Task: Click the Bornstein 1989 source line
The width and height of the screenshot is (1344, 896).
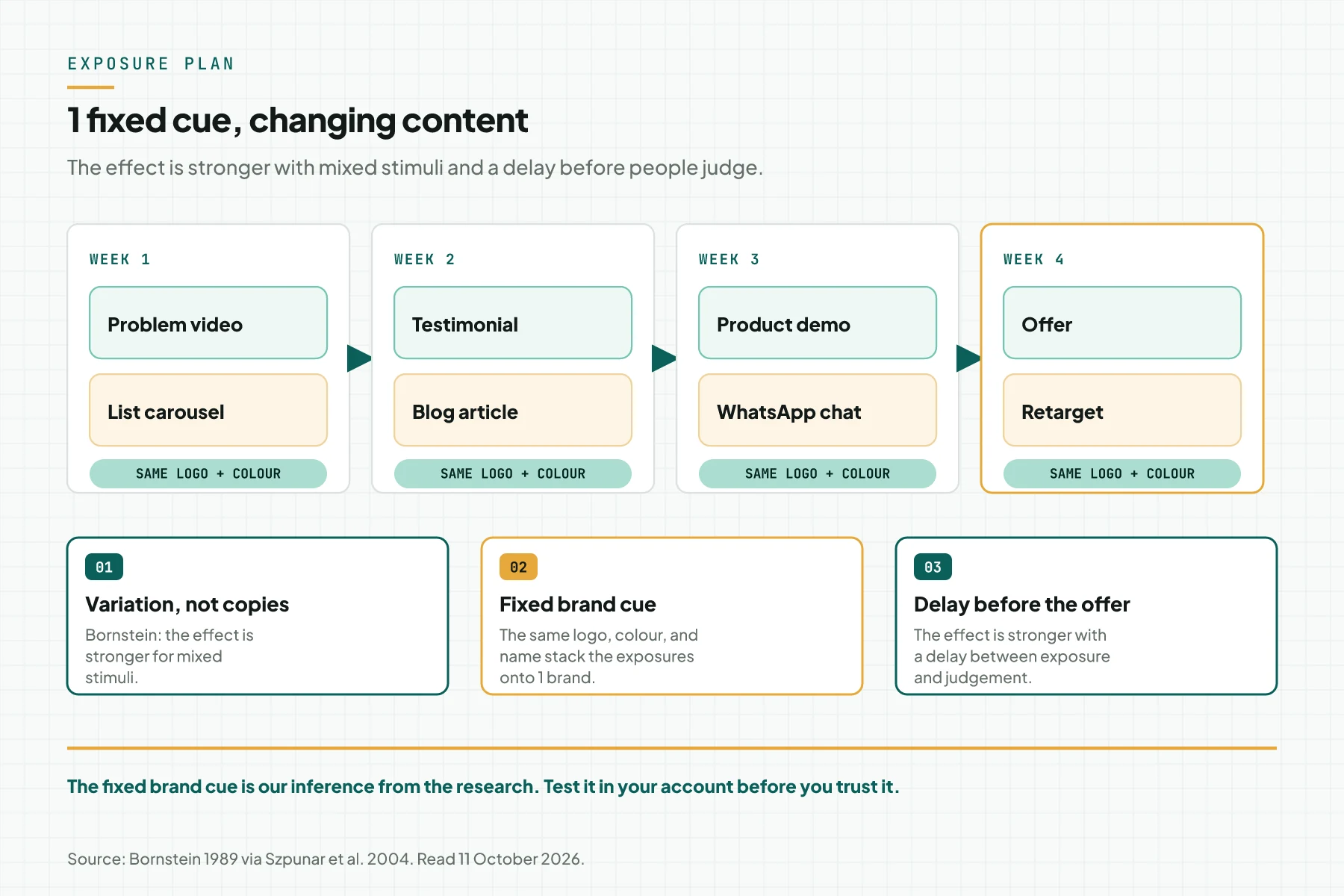Action: [x=326, y=859]
